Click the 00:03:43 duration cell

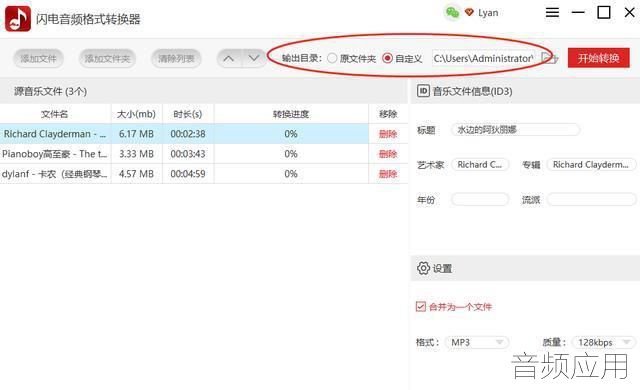point(188,154)
